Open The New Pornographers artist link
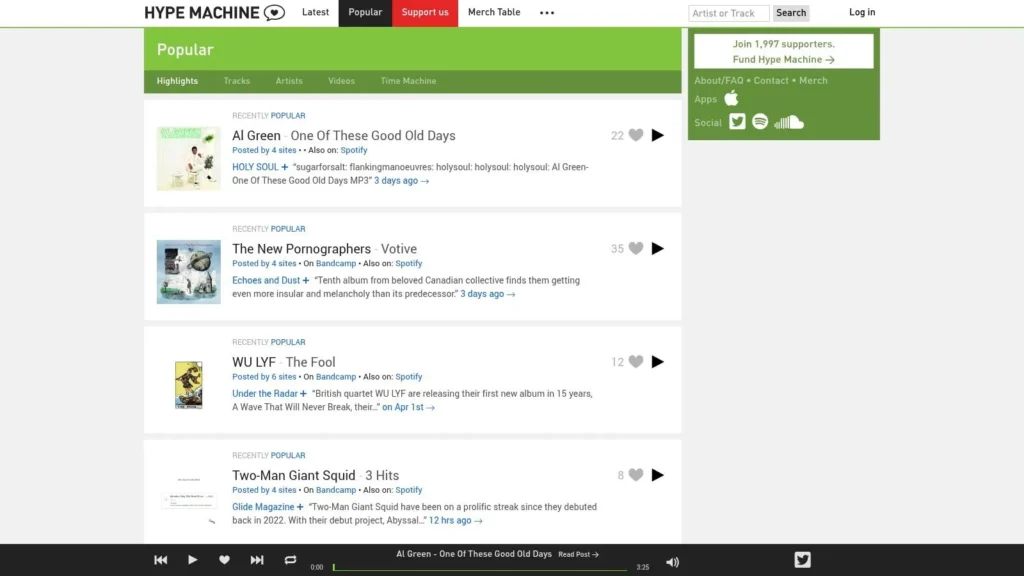 301,249
